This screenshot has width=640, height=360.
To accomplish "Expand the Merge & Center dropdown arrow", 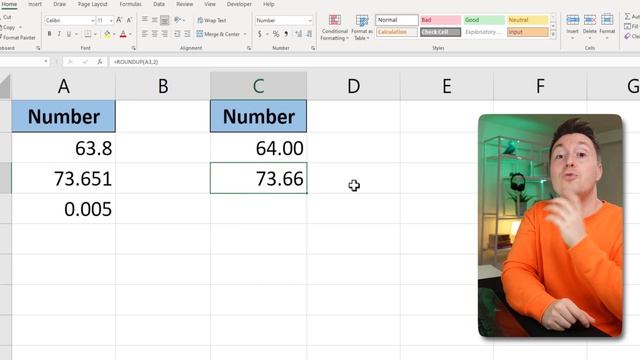I will [245, 34].
